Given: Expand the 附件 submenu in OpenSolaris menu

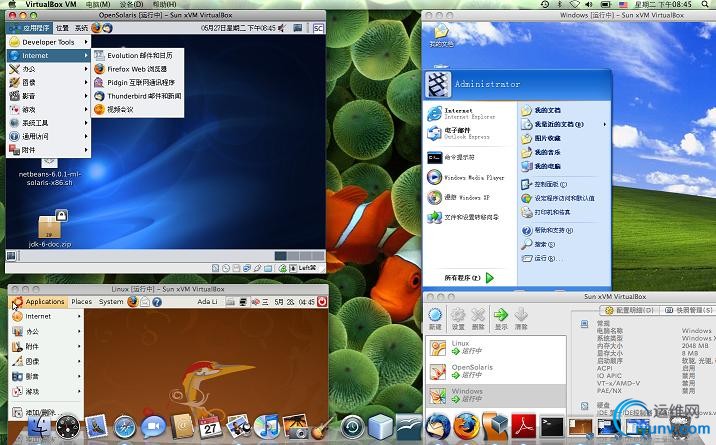Looking at the screenshot, I should tap(49, 150).
